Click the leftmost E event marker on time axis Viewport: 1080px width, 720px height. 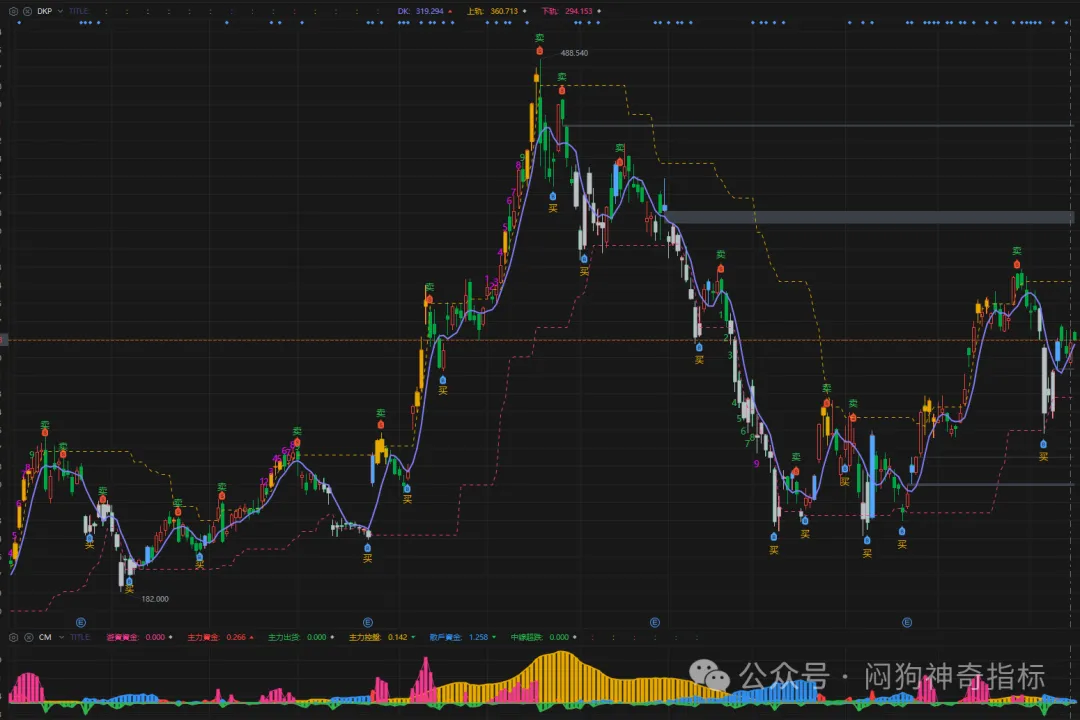[80, 622]
